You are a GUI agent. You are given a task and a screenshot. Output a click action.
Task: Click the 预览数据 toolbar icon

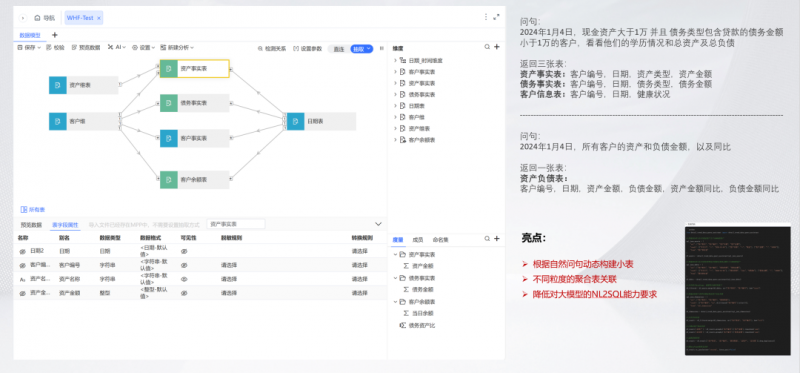[x=74, y=47]
